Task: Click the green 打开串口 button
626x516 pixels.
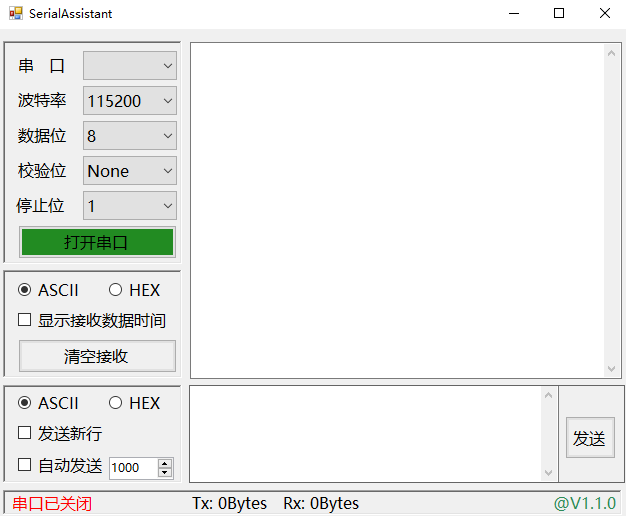Action: click(x=97, y=242)
